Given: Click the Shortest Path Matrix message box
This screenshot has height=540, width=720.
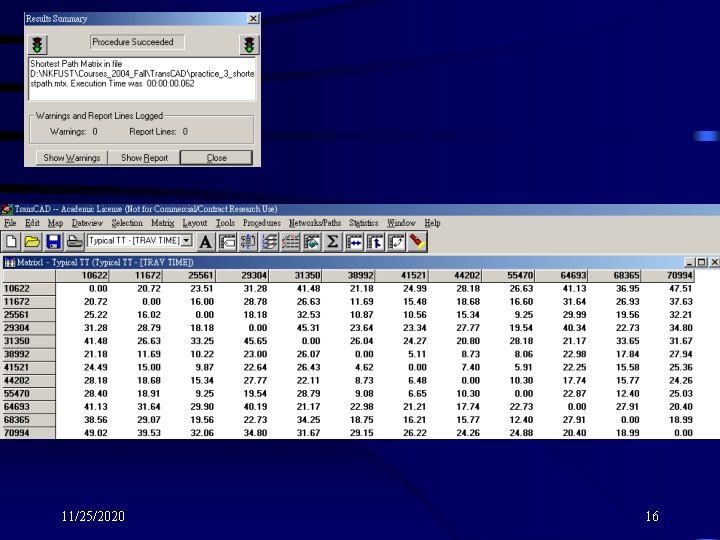Looking at the screenshot, I should [142, 79].
